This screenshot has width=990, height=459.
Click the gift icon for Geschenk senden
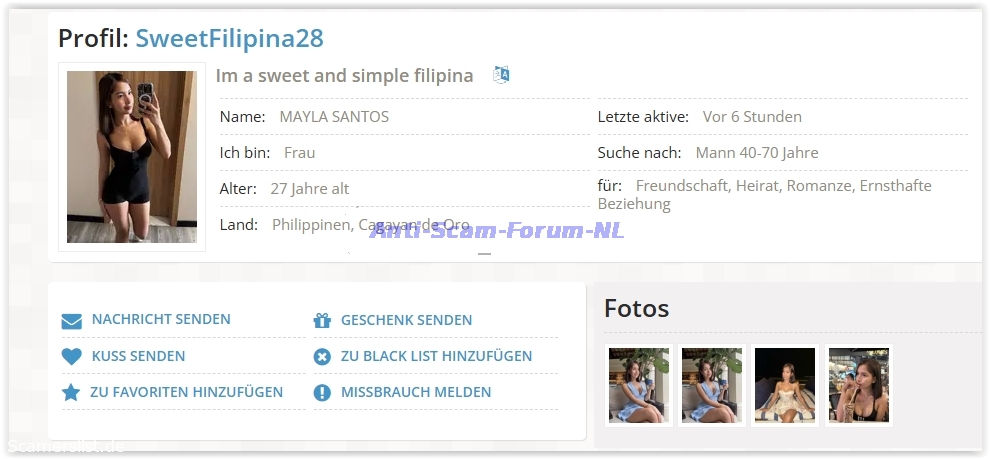pos(322,321)
